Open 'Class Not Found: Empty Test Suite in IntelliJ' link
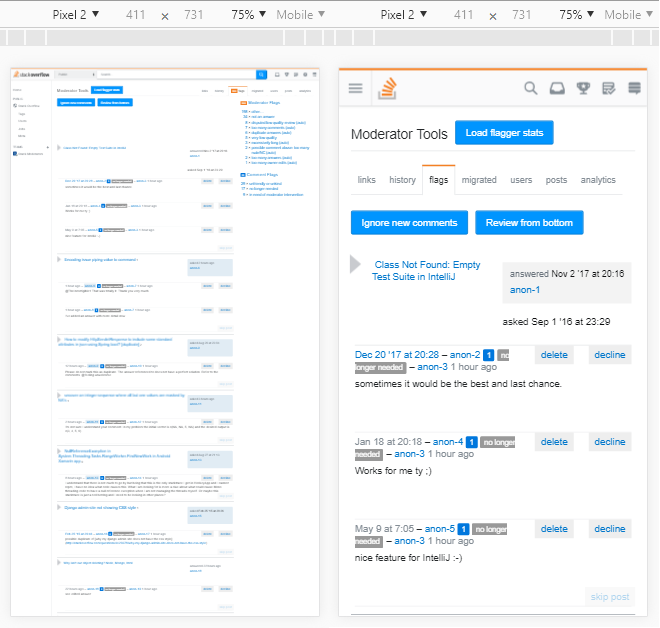 tap(426, 271)
